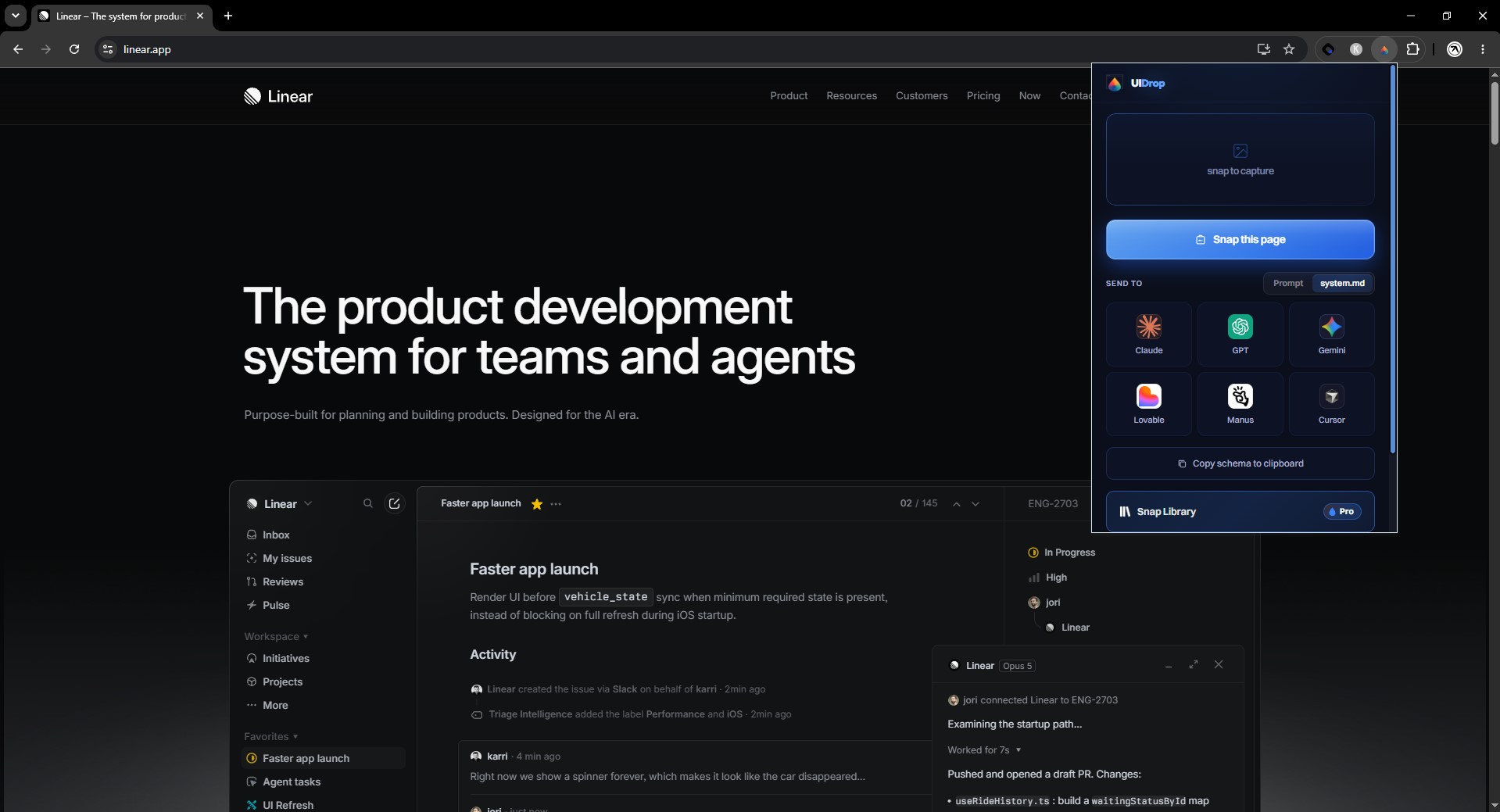Click the page vertical scrollbar thumb
The width and height of the screenshot is (1500, 812).
coord(1494,113)
